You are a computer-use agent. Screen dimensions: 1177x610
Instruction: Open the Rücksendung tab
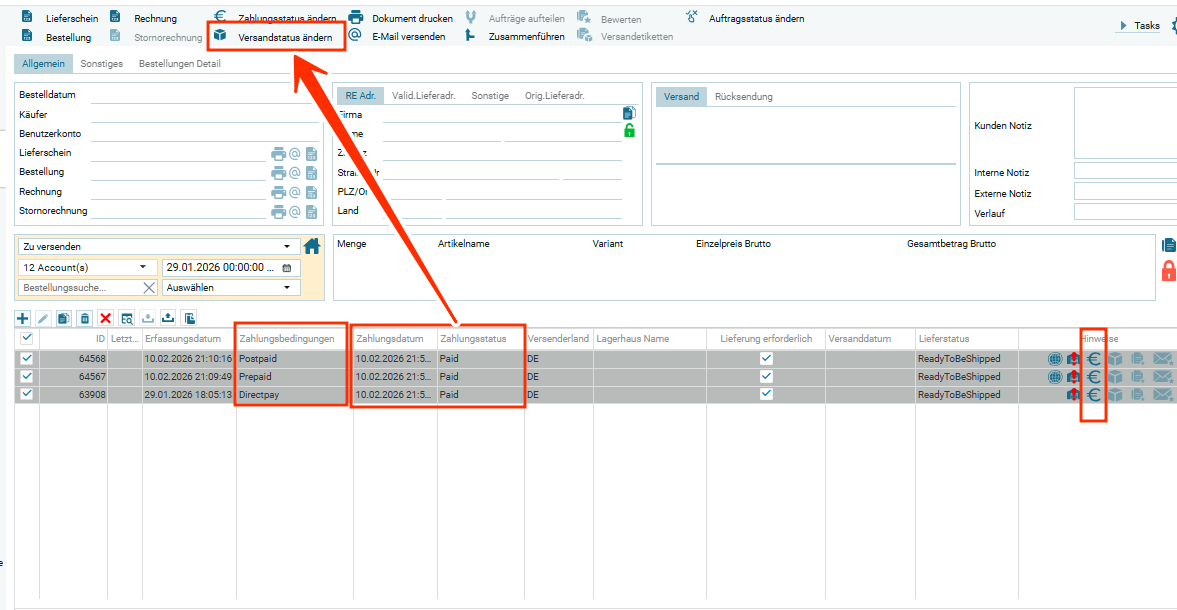[744, 97]
